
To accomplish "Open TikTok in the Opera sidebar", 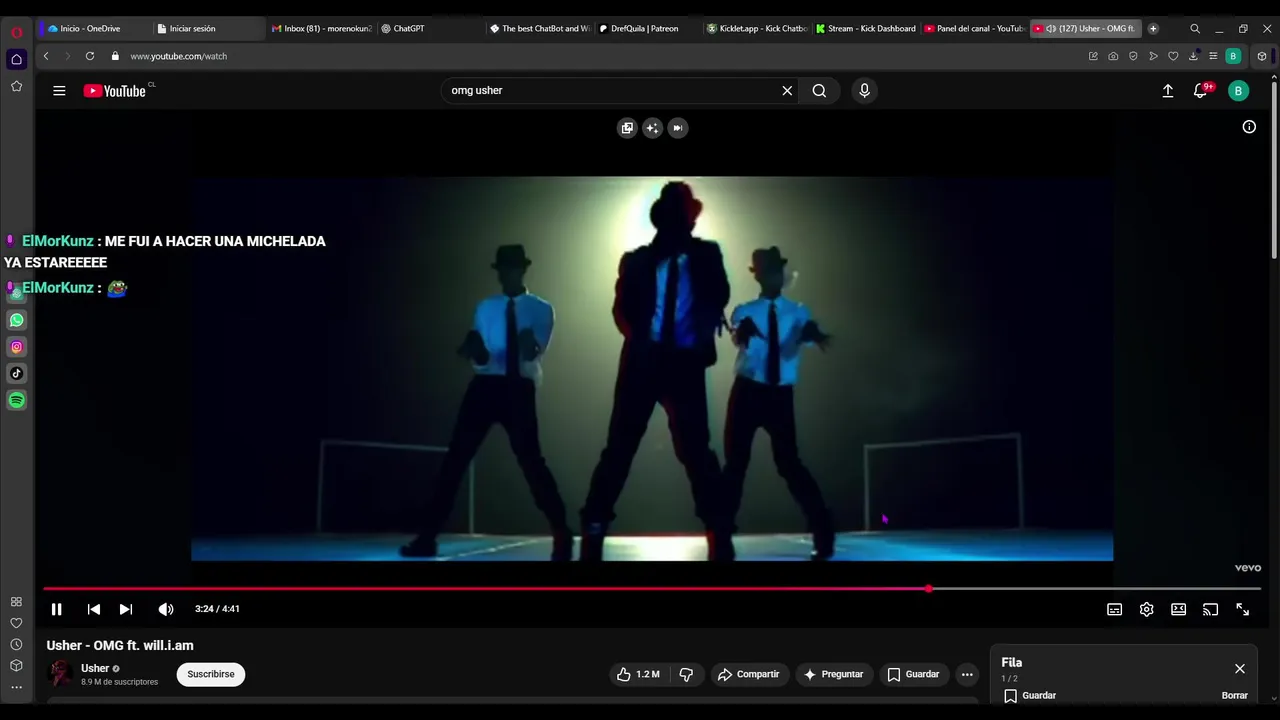I will click(16, 373).
